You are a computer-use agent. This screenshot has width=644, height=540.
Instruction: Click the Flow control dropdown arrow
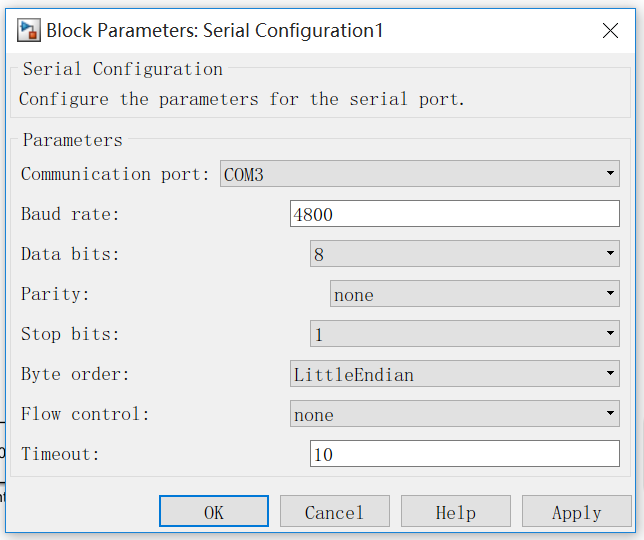[610, 414]
